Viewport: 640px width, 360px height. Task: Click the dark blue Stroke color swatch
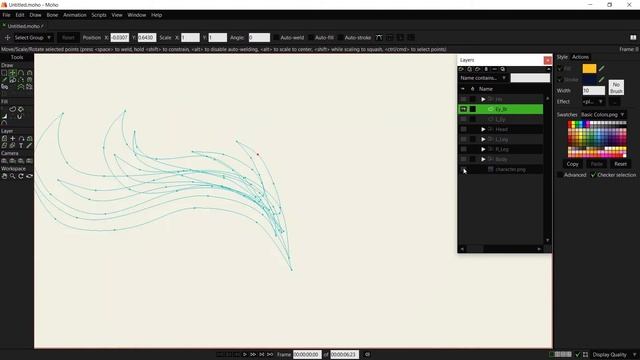[x=589, y=80]
